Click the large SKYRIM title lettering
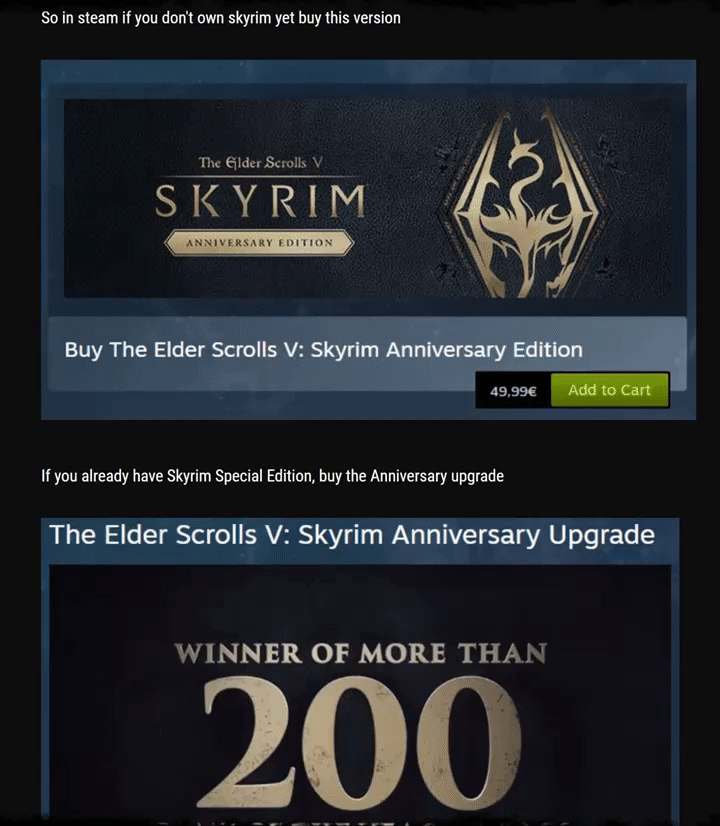720x826 pixels. [260, 200]
